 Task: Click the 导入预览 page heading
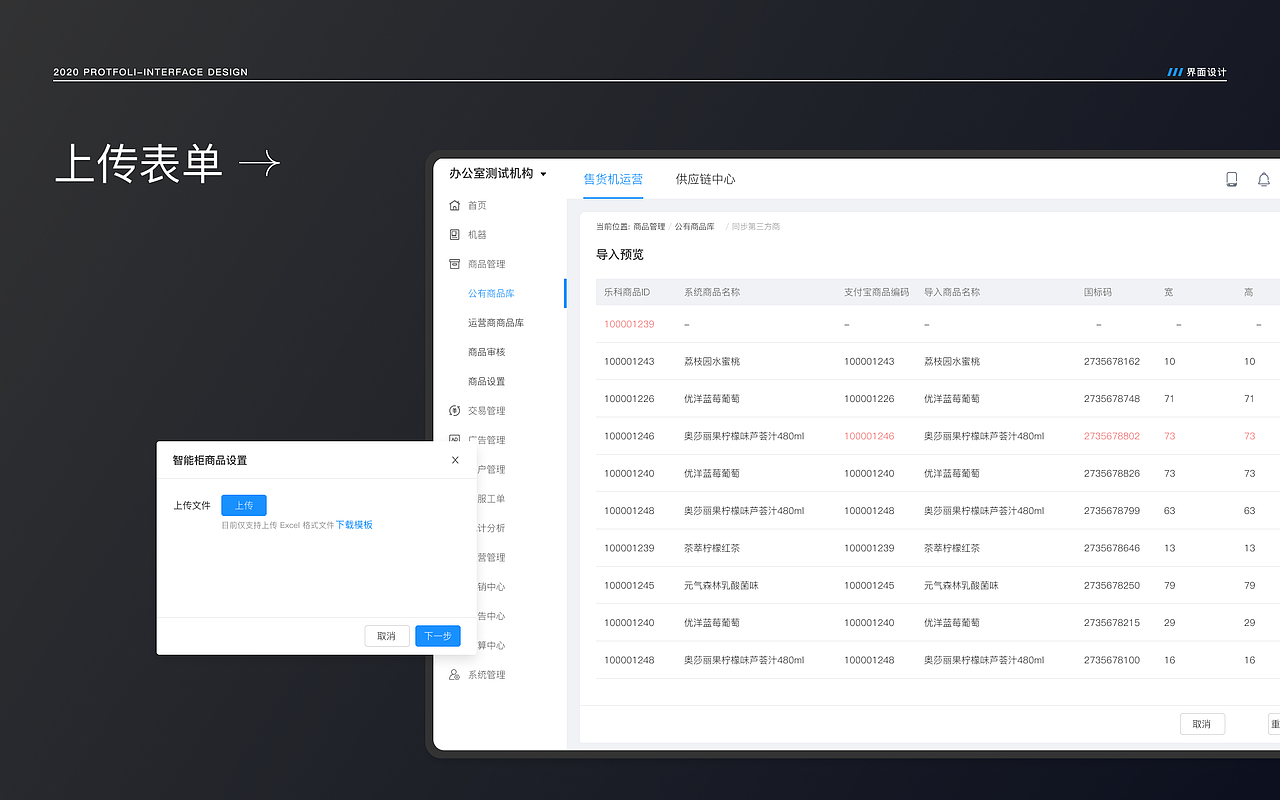(x=620, y=255)
